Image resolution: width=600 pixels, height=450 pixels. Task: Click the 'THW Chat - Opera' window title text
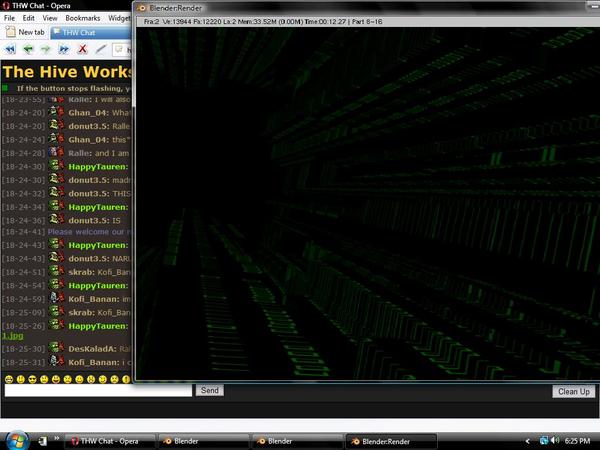(x=41, y=6)
